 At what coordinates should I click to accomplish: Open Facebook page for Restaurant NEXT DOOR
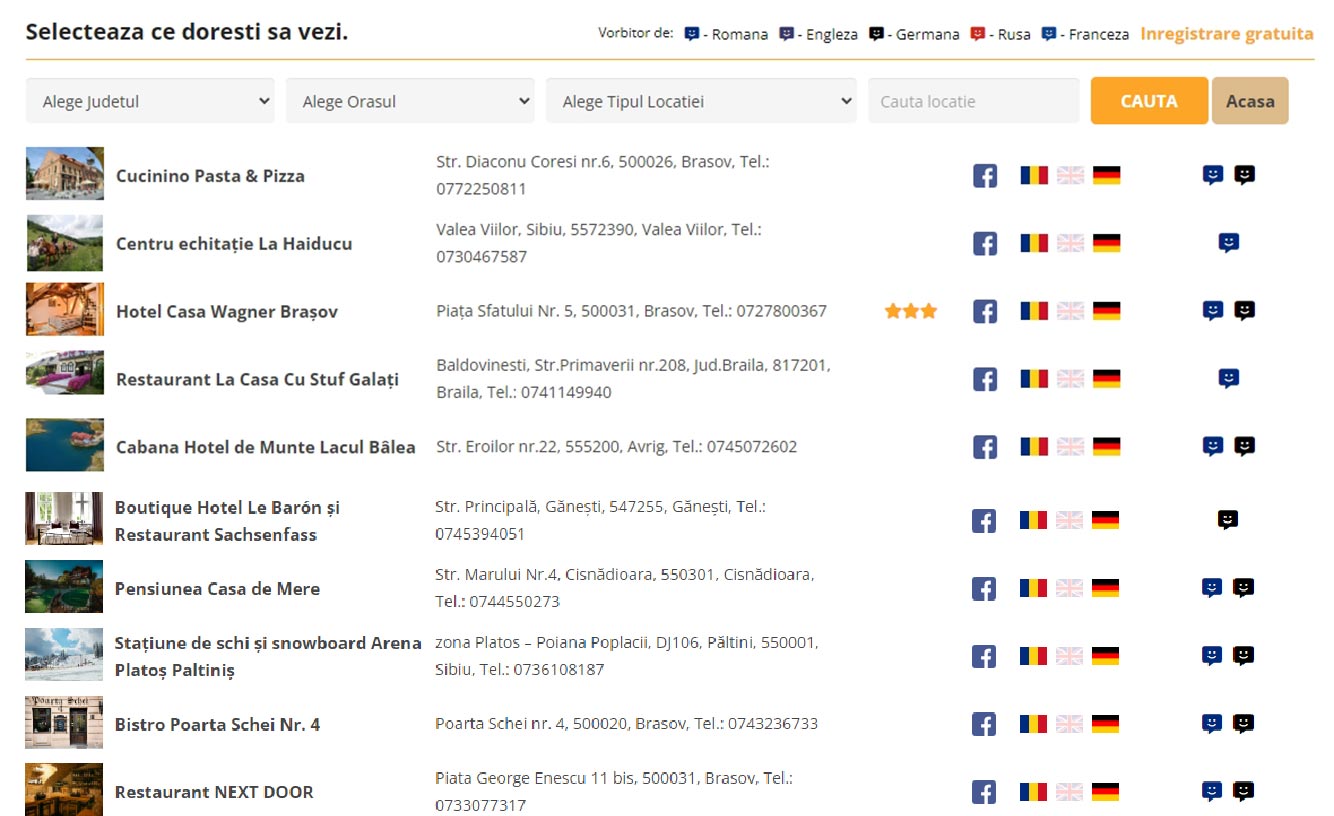984,792
